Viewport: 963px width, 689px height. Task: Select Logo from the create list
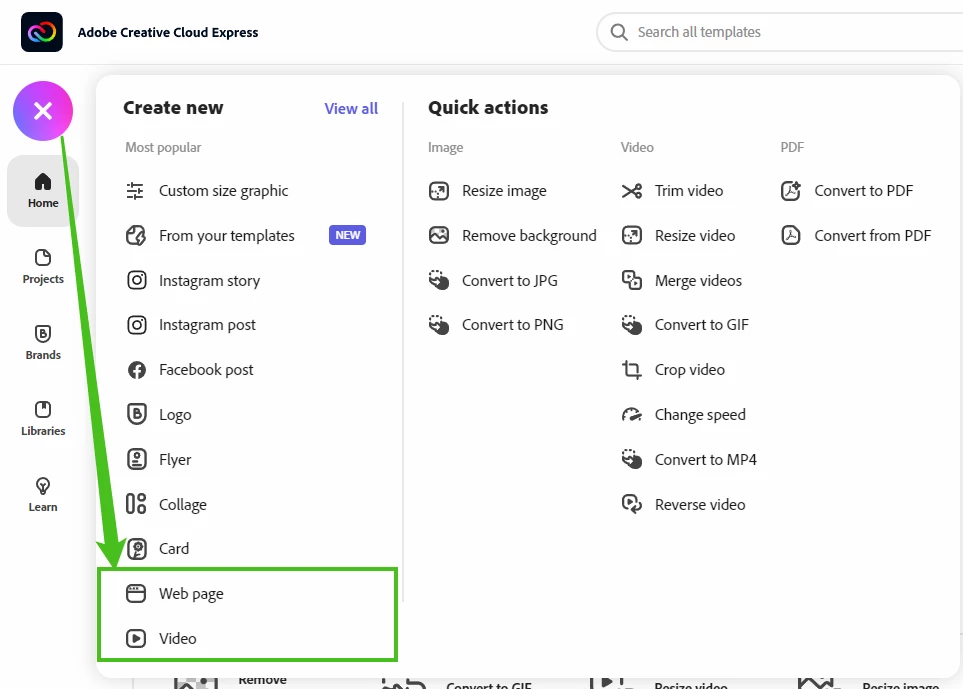[x=175, y=415]
